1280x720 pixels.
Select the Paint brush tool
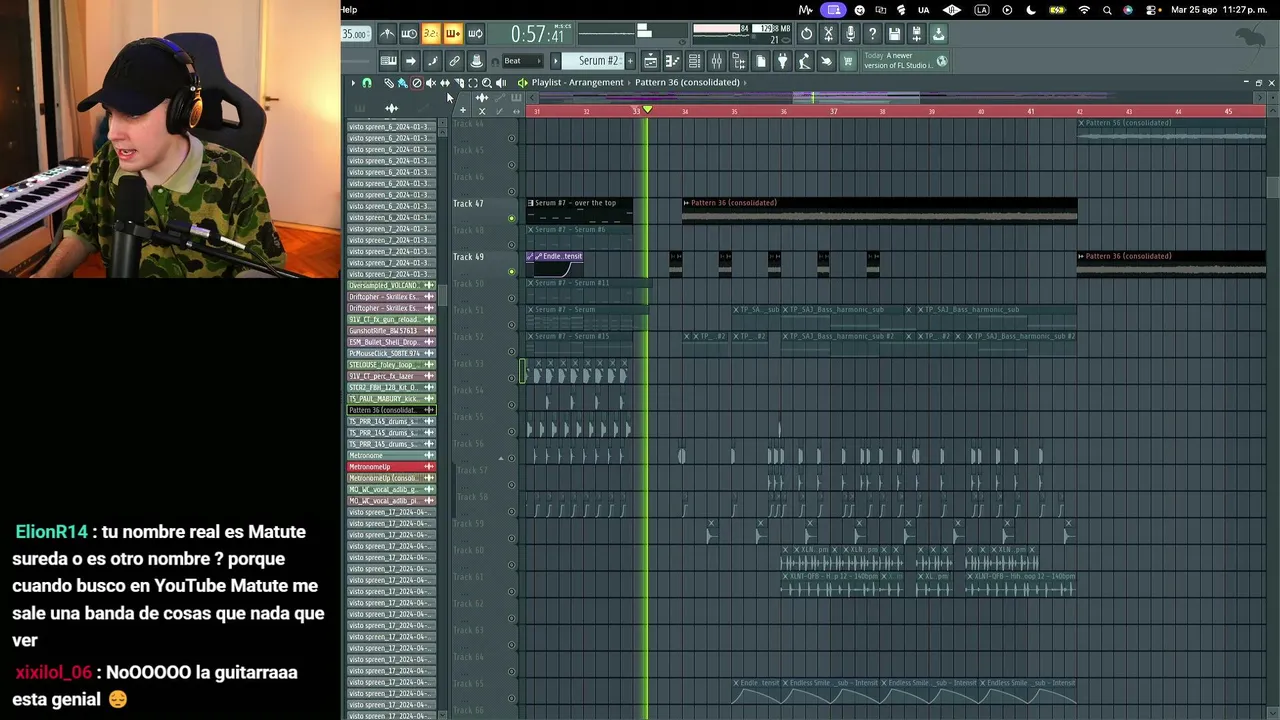402,83
